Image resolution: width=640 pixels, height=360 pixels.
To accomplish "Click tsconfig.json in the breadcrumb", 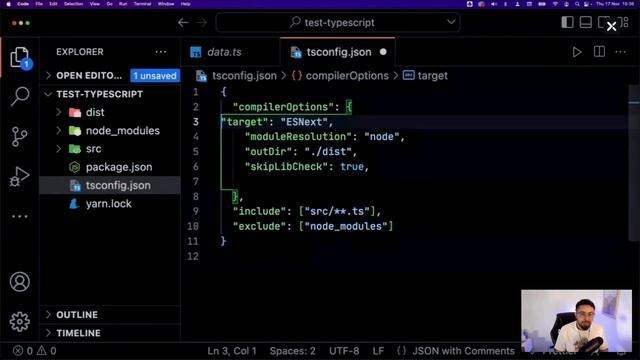I will click(x=244, y=76).
